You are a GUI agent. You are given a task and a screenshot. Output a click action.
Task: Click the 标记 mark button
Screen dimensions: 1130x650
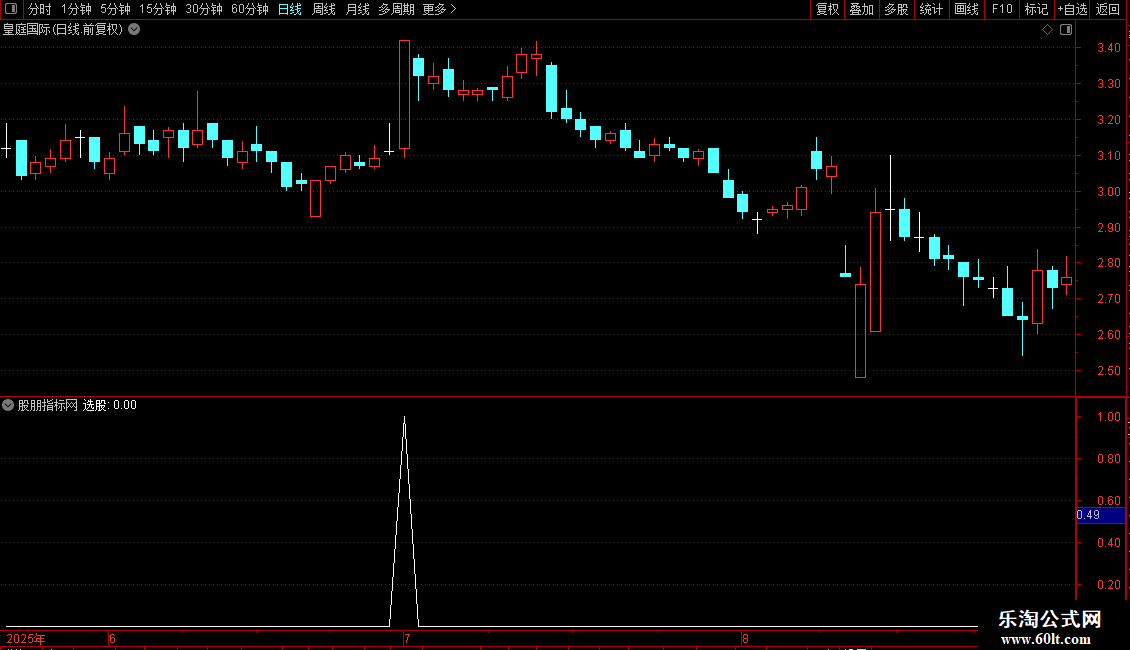[x=1036, y=9]
